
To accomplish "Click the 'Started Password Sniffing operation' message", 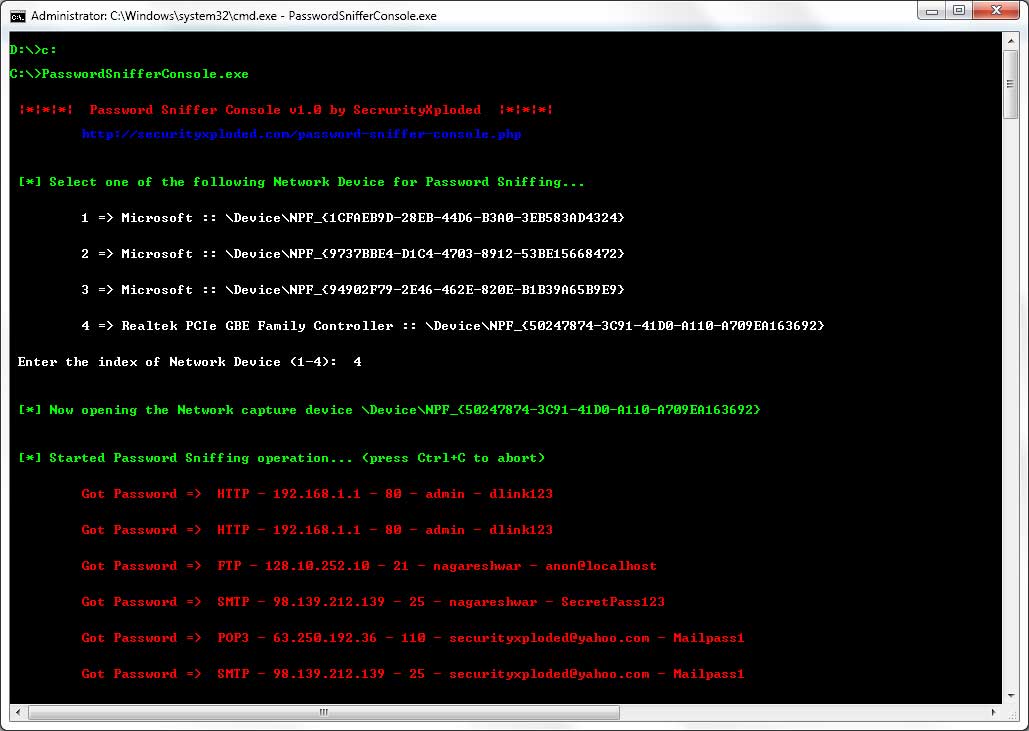I will tap(281, 458).
